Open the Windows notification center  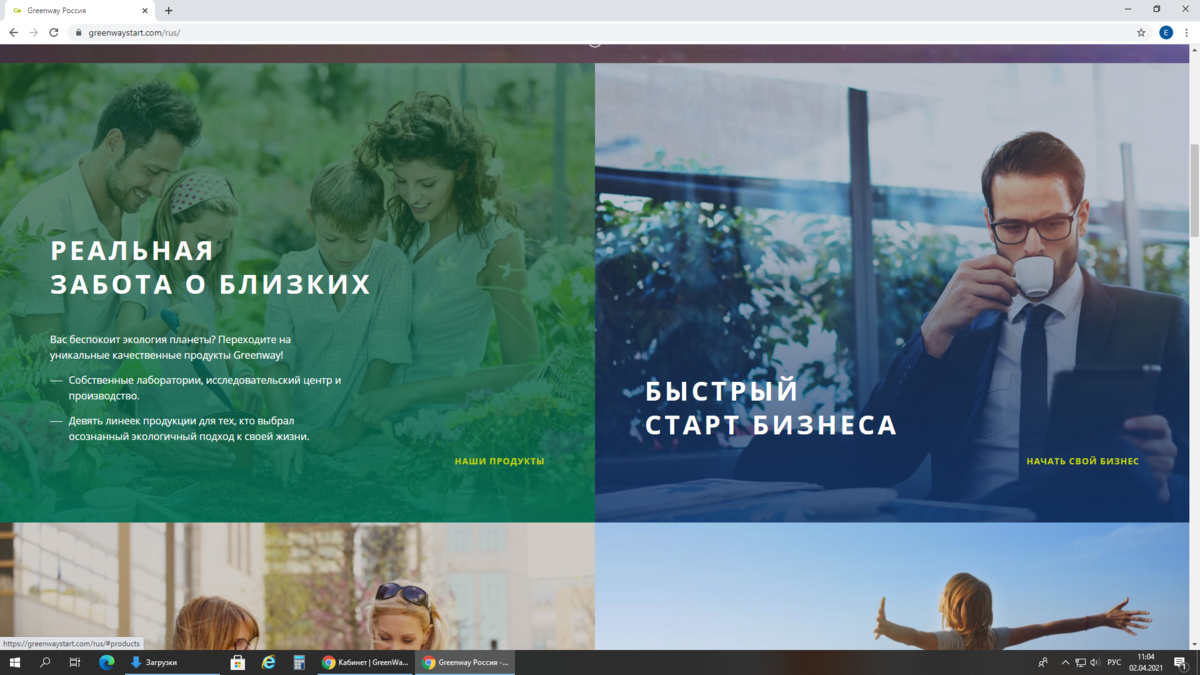point(1181,662)
